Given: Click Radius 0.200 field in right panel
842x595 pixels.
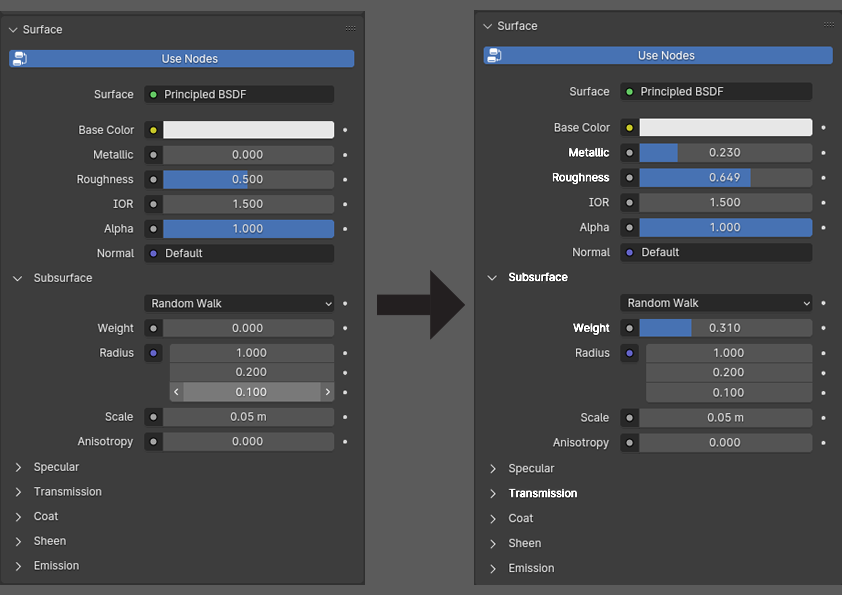Looking at the screenshot, I should pyautogui.click(x=729, y=373).
